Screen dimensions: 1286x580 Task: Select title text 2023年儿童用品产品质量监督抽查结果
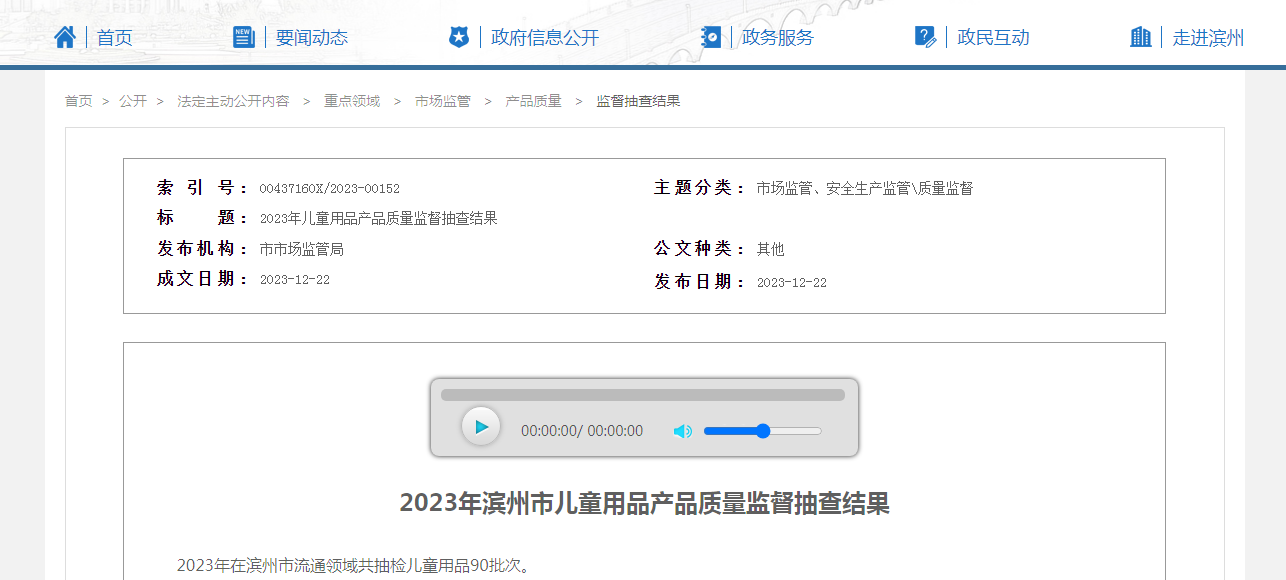tap(379, 219)
